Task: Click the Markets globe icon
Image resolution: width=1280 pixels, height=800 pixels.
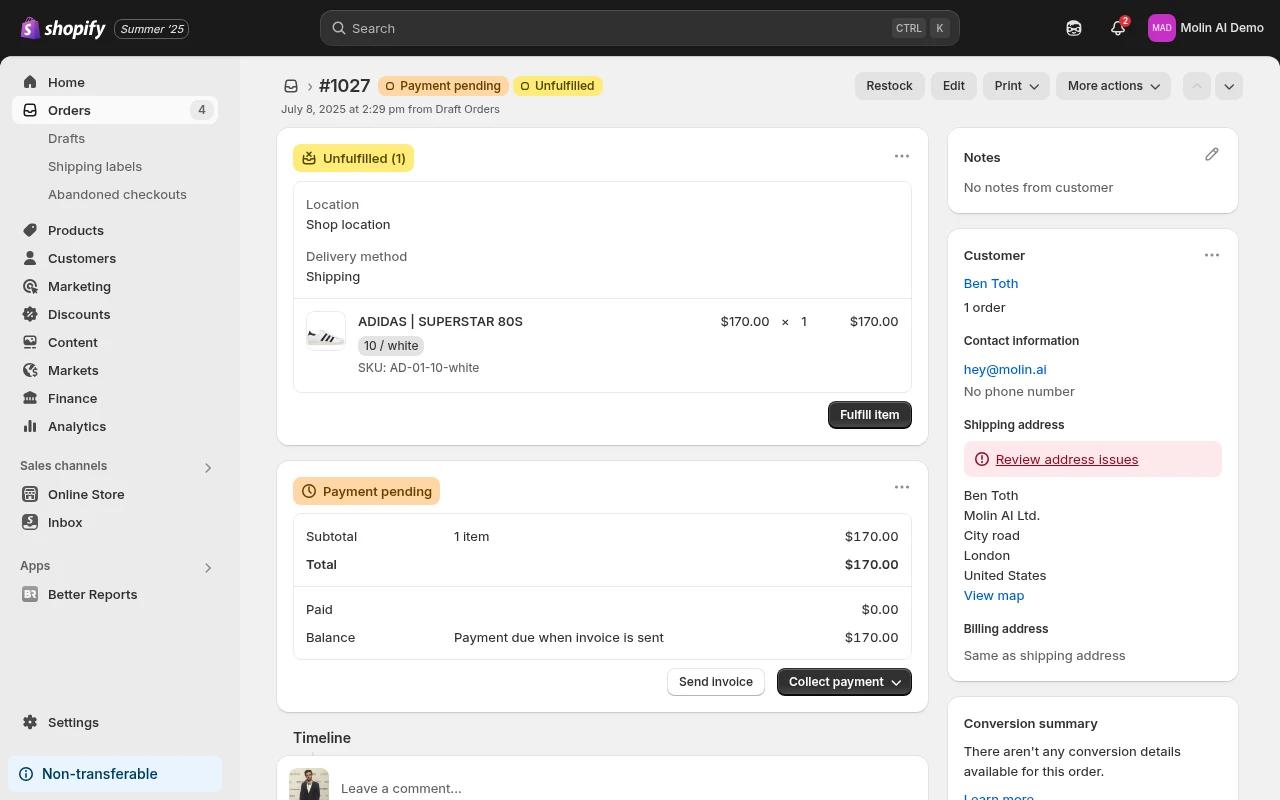Action: (x=30, y=370)
